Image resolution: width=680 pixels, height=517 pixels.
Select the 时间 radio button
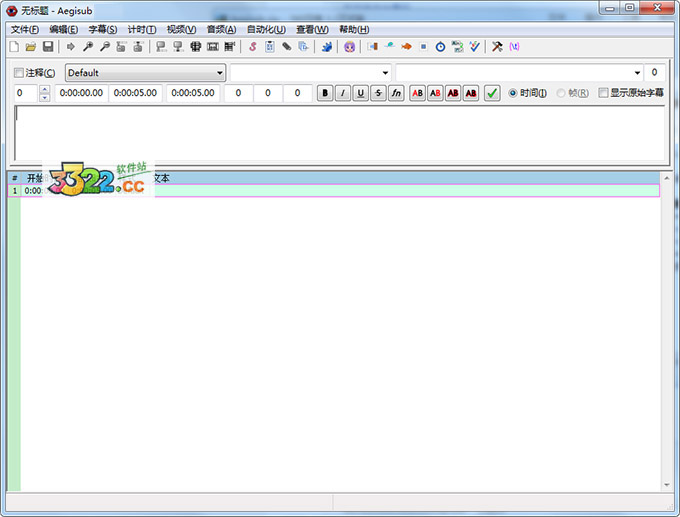(513, 93)
